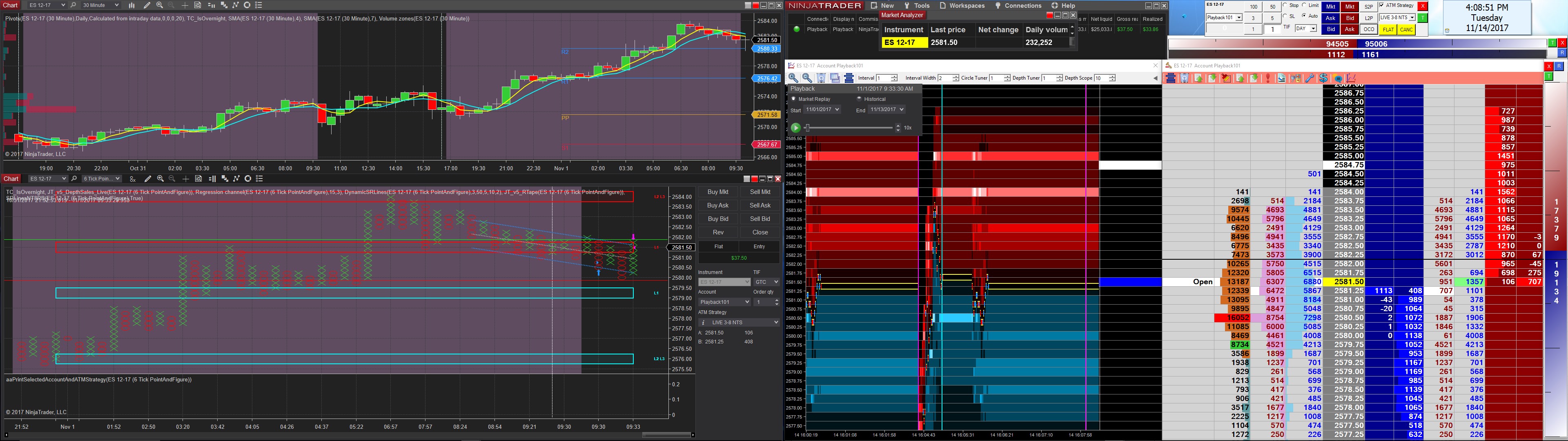Click the recycle bin icon in heatmap toolbar
1568x441 pixels.
click(821, 78)
